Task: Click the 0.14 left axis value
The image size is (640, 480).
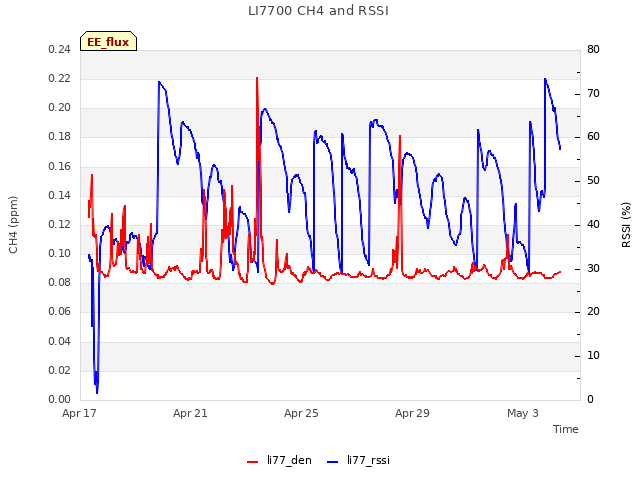Action: (x=60, y=196)
